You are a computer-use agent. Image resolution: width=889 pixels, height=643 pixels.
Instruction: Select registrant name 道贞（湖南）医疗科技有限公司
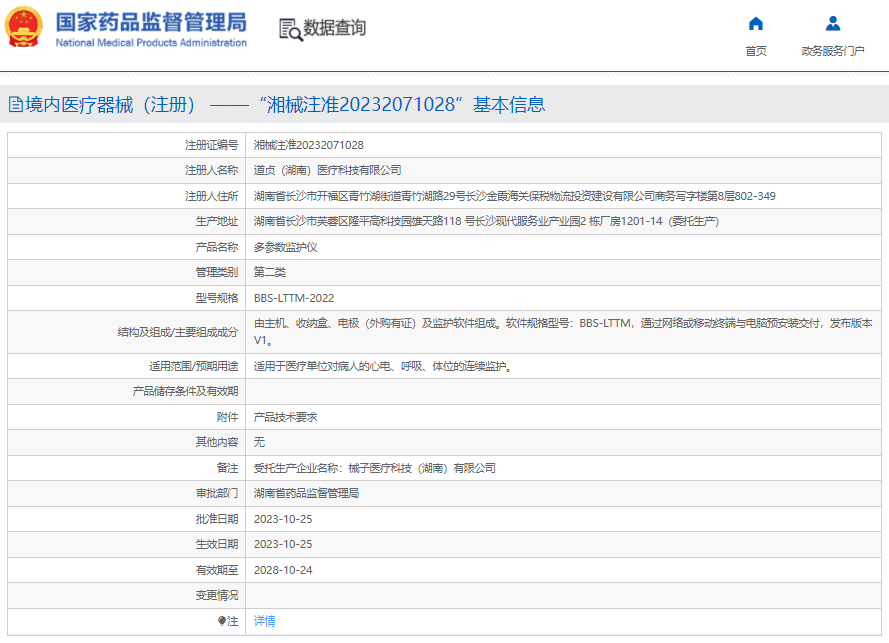pyautogui.click(x=327, y=170)
